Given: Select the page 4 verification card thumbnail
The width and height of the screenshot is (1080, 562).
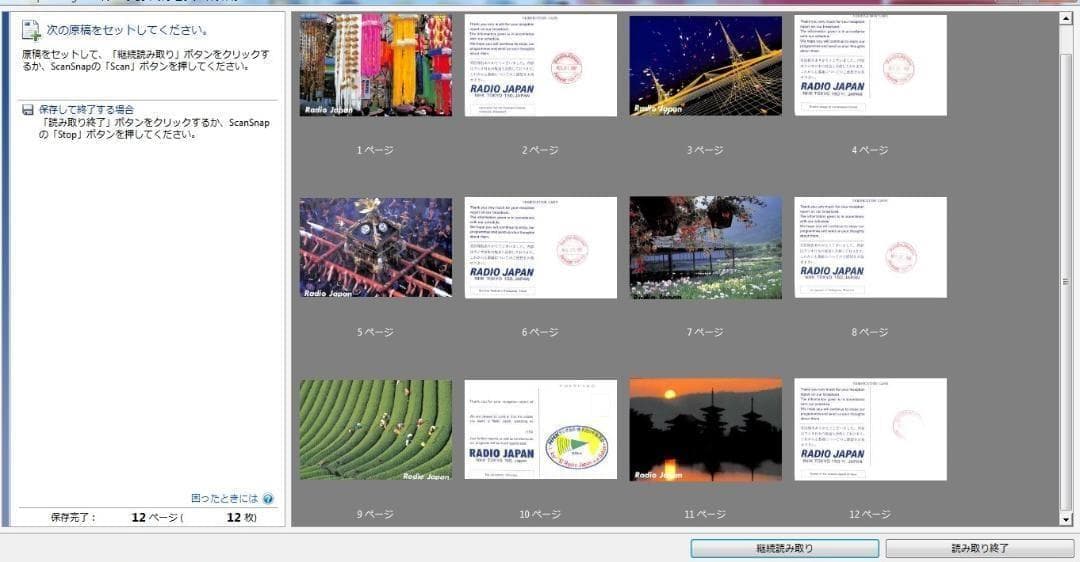Looking at the screenshot, I should 870,65.
